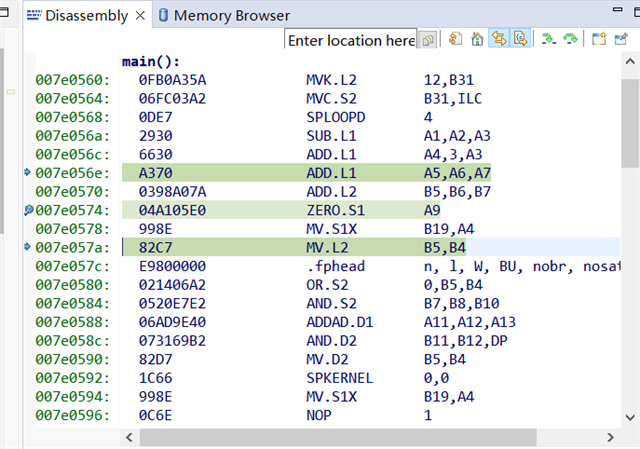Click the NOP instruction

pos(318,416)
